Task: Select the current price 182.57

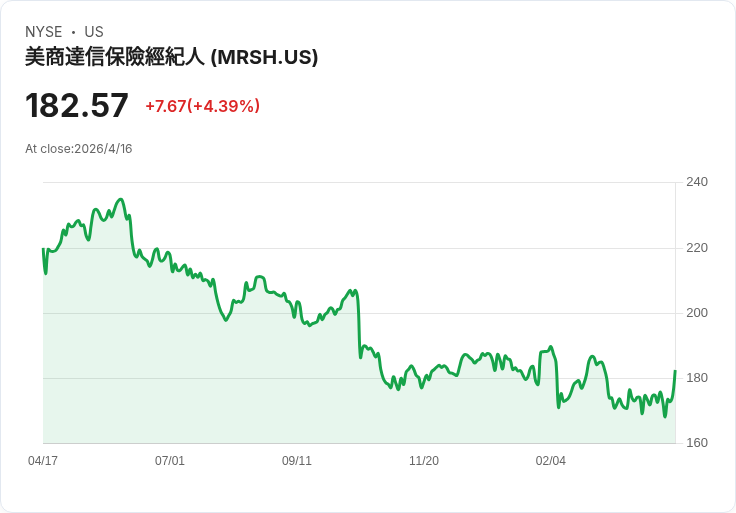Action: 77,105
